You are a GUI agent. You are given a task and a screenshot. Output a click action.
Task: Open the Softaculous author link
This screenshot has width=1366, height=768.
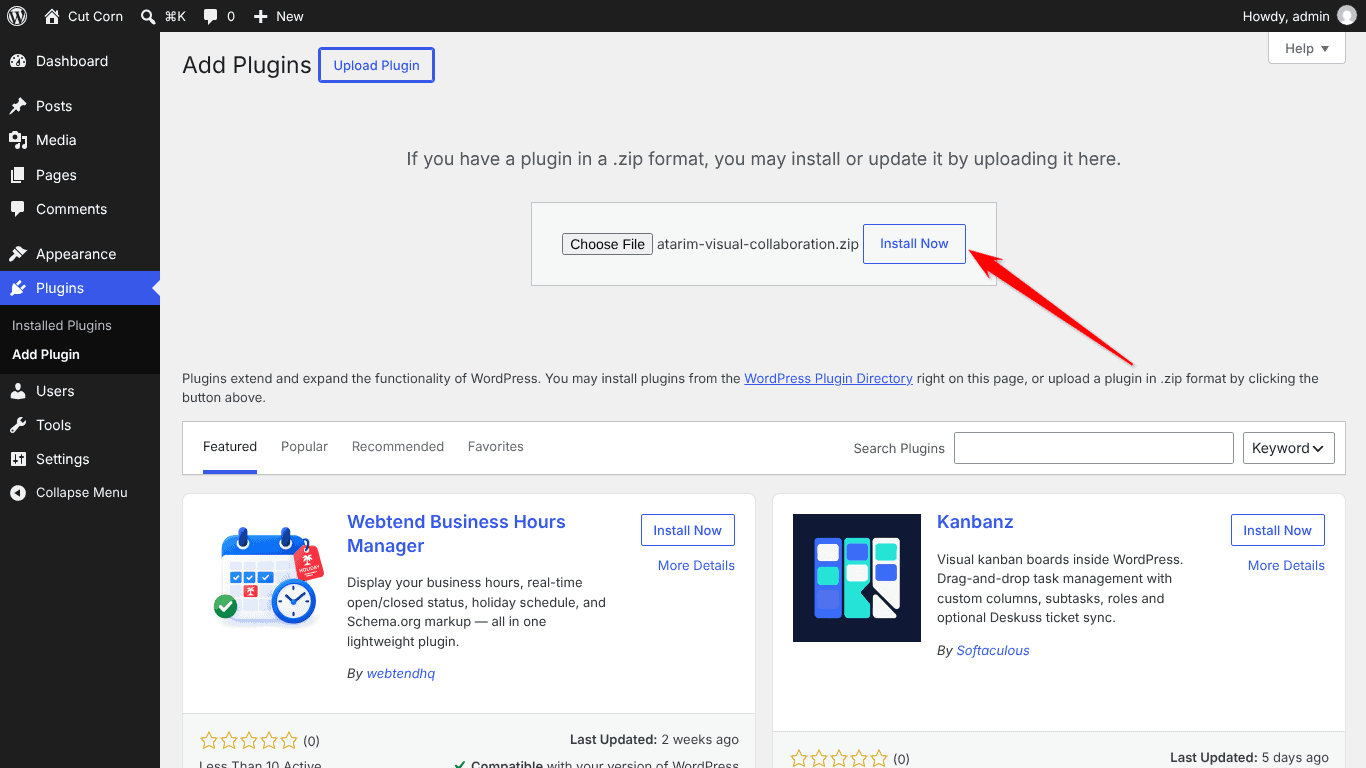[993, 651]
